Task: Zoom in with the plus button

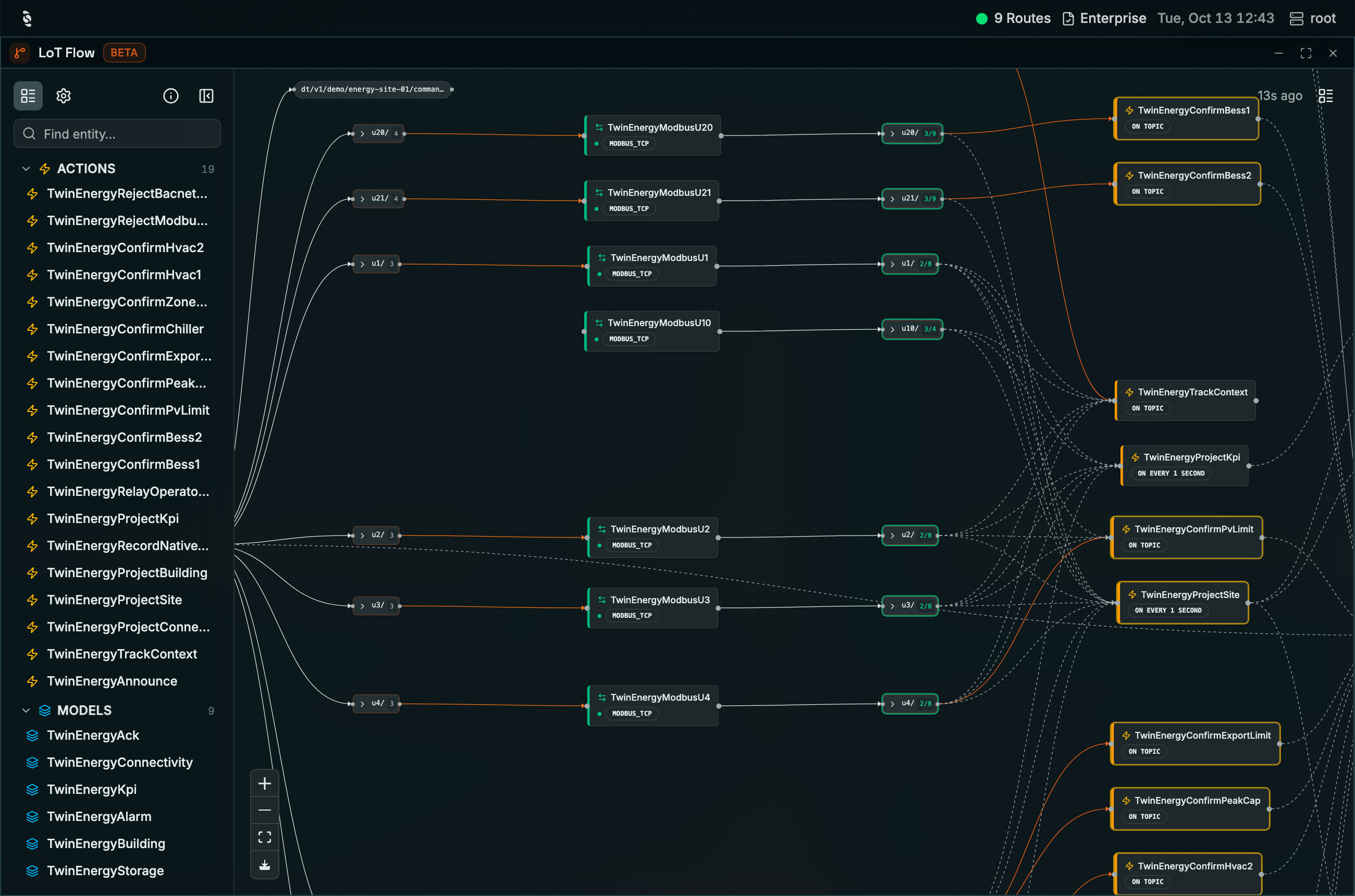Action: (x=265, y=783)
